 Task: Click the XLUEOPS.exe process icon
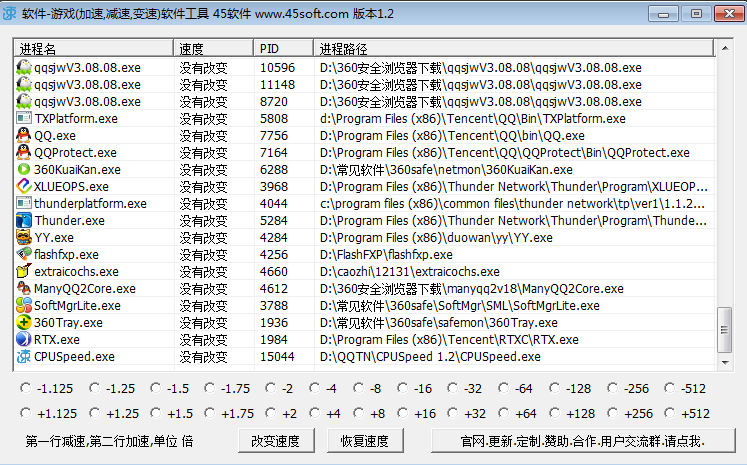click(x=24, y=186)
